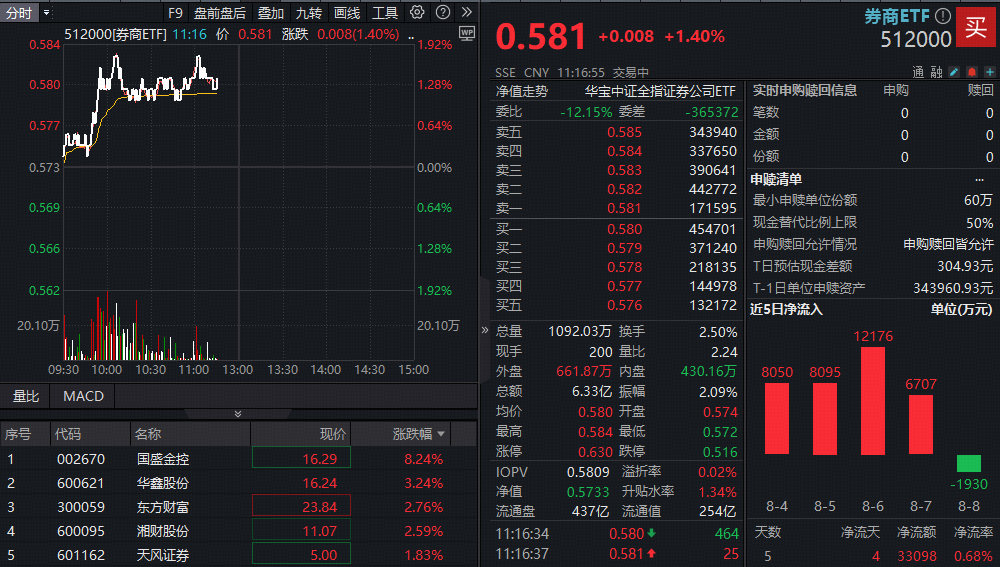Click the red bell alert icon
This screenshot has height=567, width=1000.
tap(970, 72)
